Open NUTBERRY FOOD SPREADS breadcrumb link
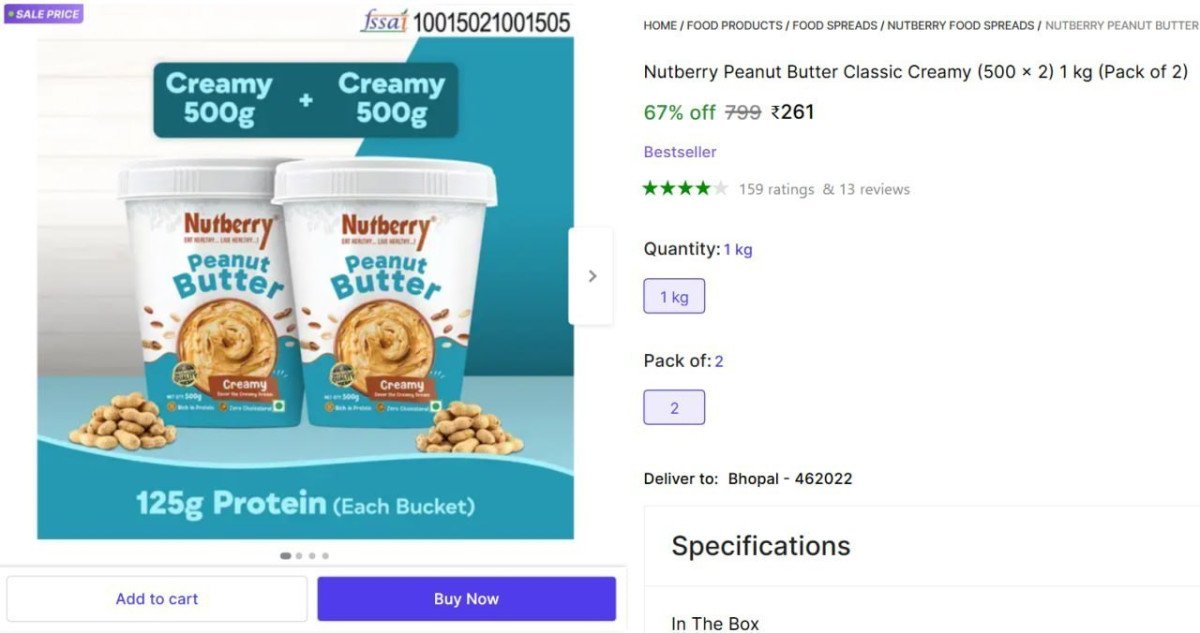The image size is (1200, 633). click(x=961, y=25)
